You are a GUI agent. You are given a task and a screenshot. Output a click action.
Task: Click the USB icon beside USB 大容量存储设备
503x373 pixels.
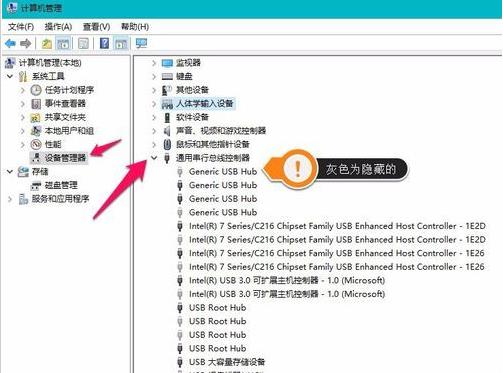tap(180, 362)
